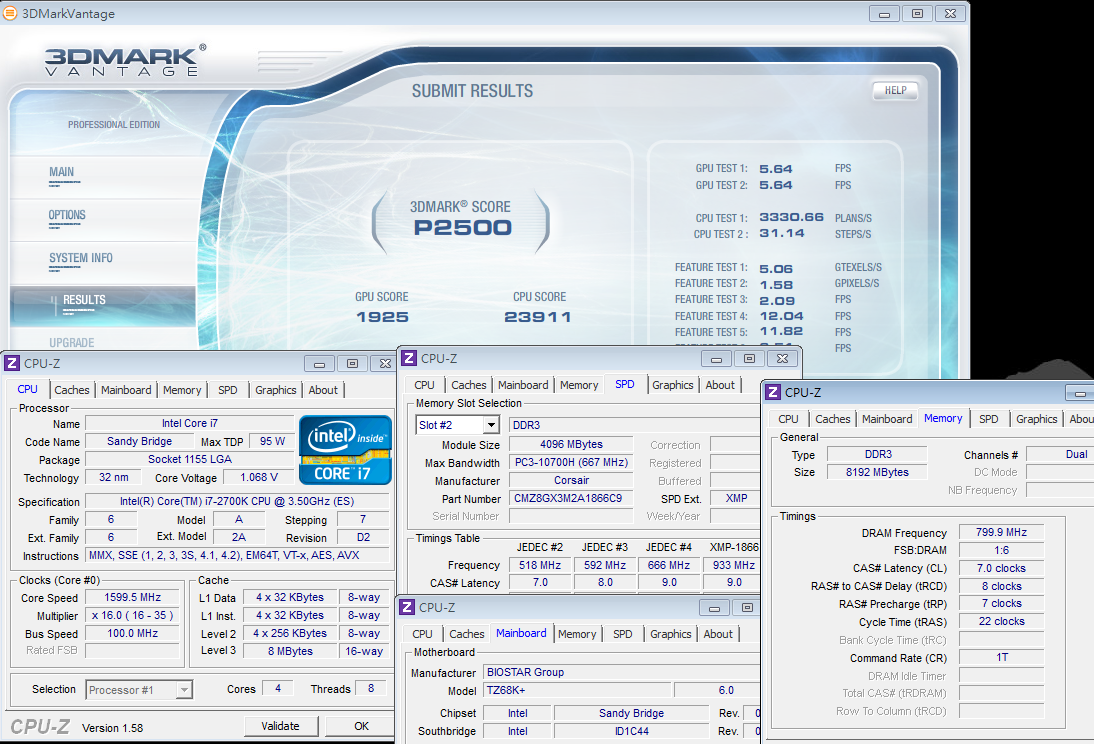Click the Specification field i7-2700K text

click(237, 501)
